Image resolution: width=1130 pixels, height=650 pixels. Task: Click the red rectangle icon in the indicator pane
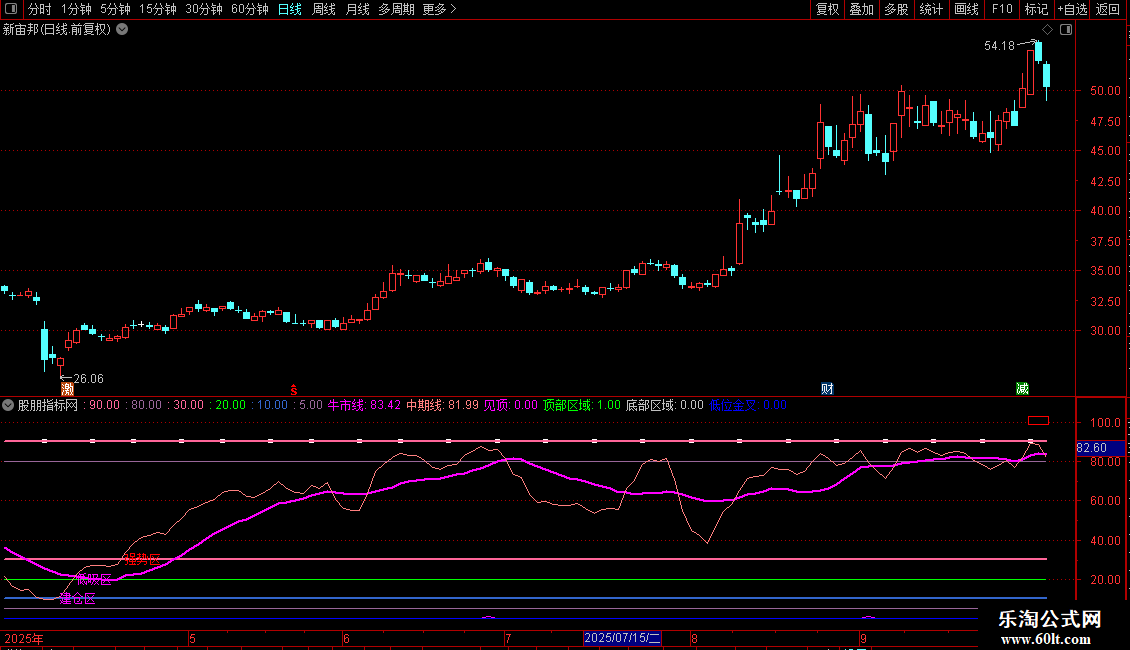(x=1038, y=421)
